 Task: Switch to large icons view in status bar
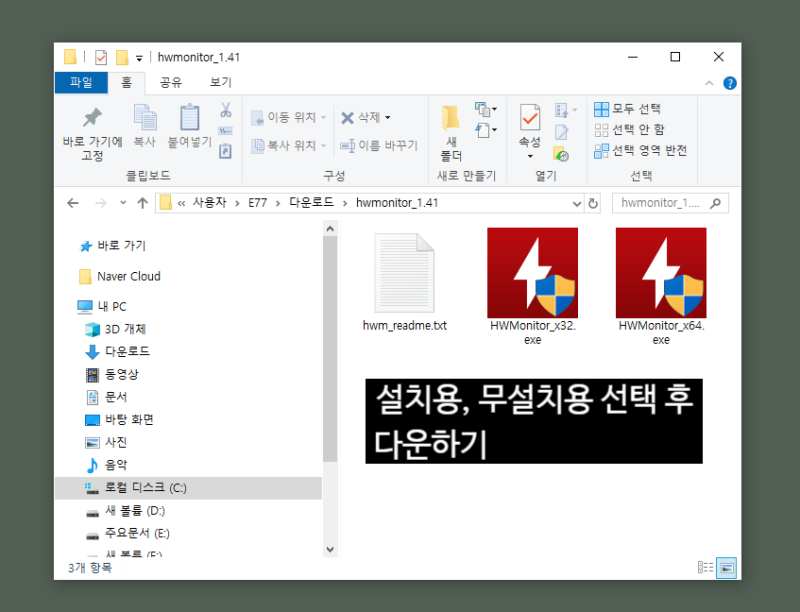coord(727,568)
